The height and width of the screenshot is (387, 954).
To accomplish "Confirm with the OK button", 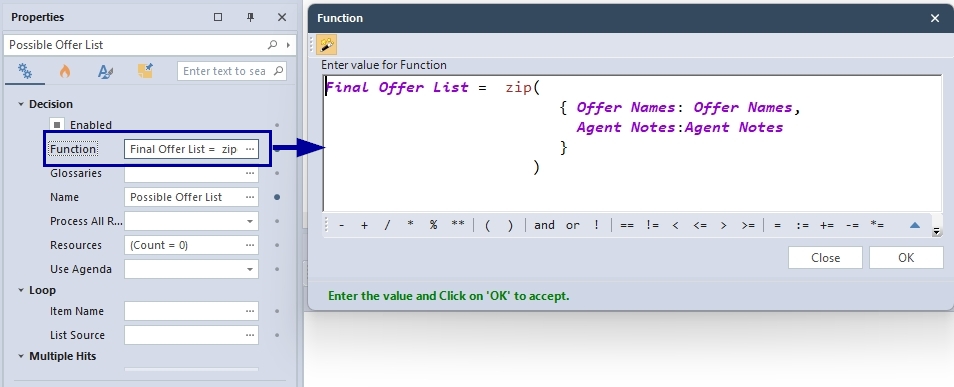I will 906,258.
